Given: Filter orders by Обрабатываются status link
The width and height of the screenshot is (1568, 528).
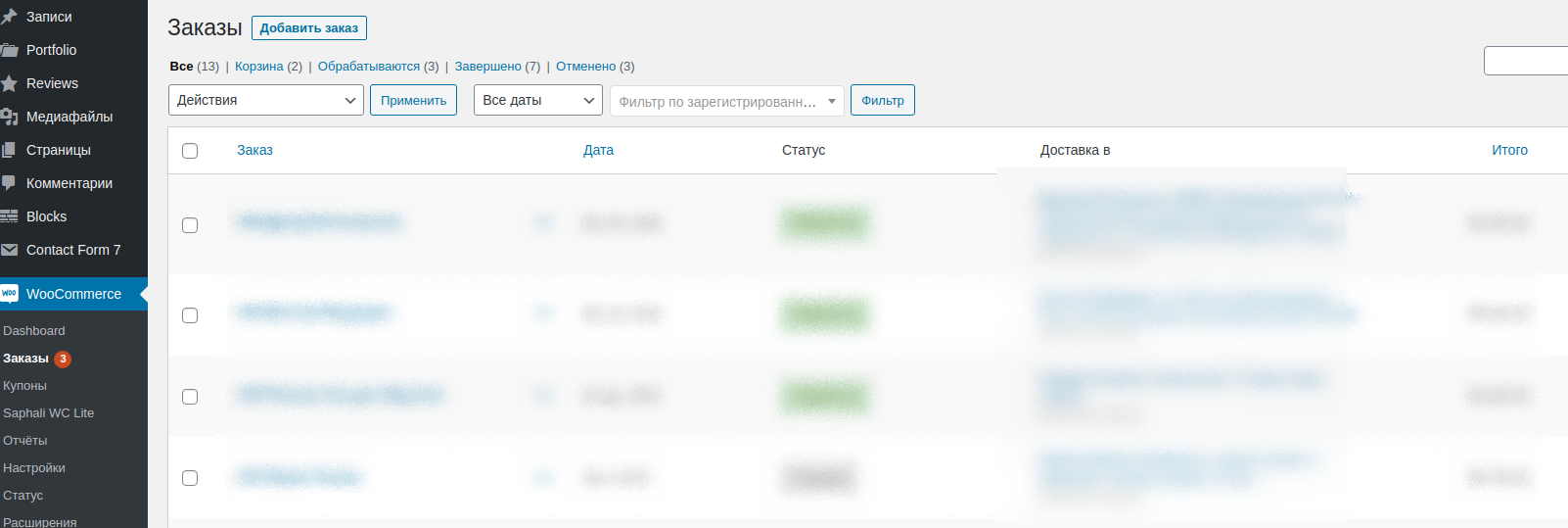Looking at the screenshot, I should (368, 67).
